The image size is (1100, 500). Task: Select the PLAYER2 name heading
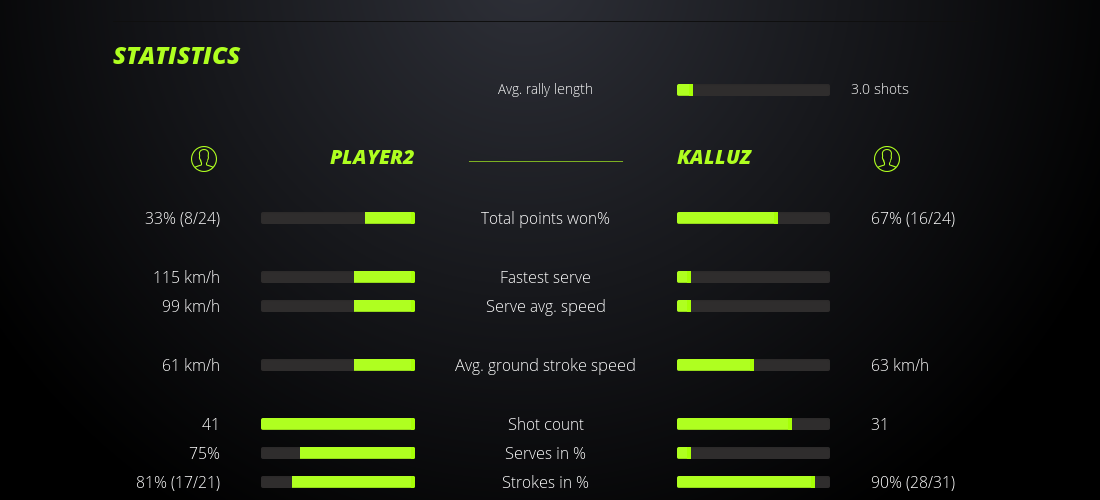[372, 157]
